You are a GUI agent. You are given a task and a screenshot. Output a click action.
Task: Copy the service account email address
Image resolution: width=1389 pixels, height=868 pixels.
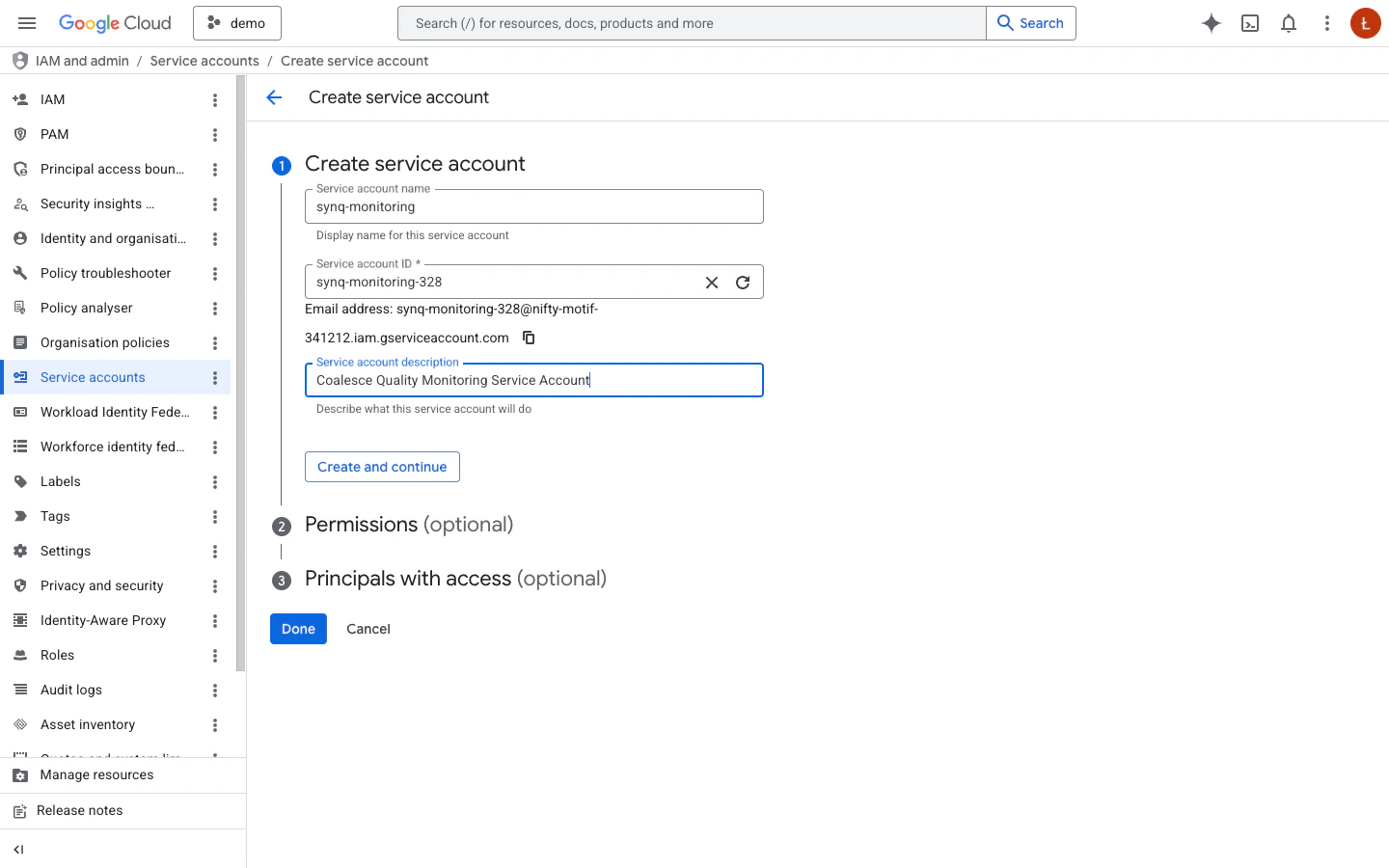coord(529,338)
